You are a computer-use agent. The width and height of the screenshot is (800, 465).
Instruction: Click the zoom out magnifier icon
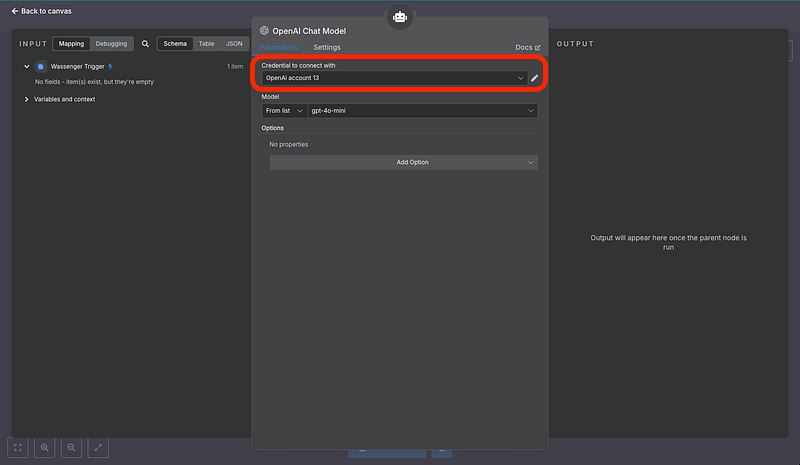click(71, 448)
